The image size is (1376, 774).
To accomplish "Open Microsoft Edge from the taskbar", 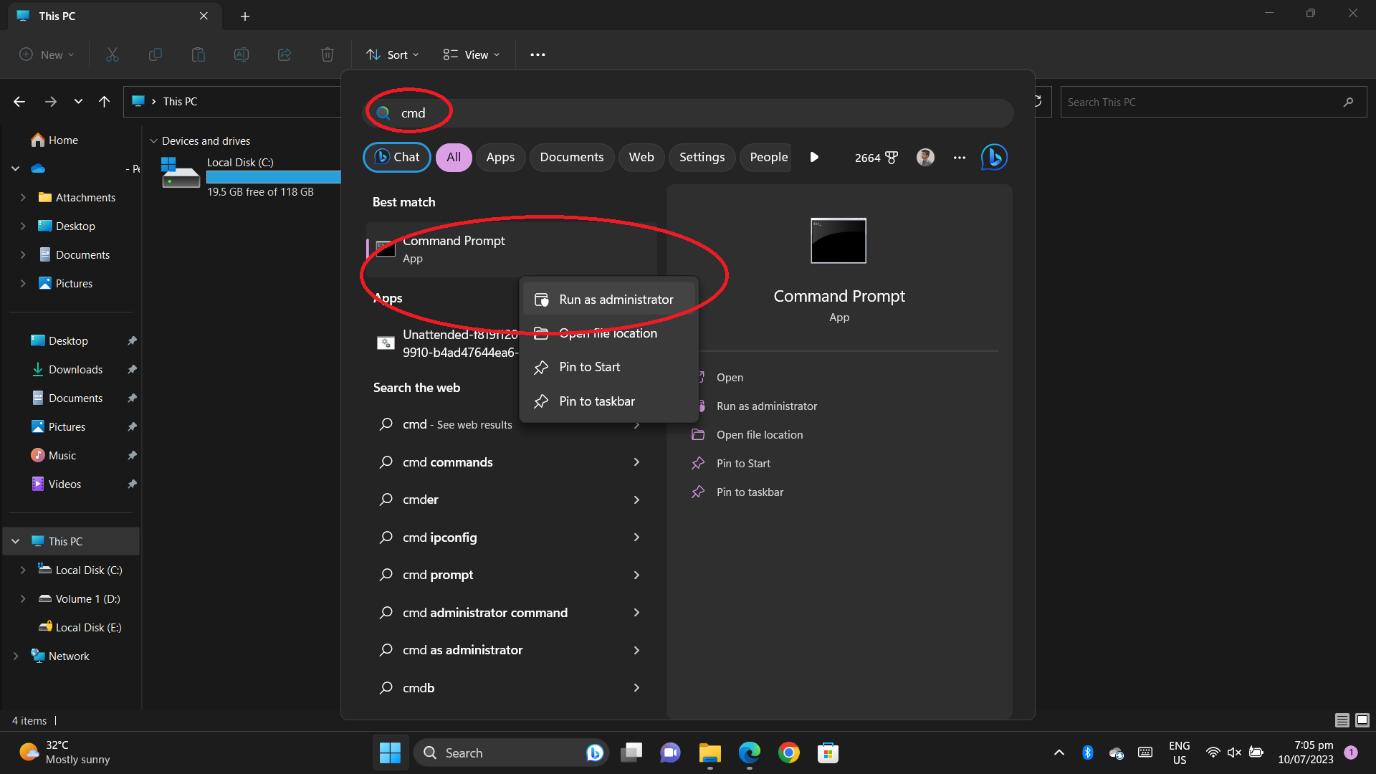I will tap(749, 753).
